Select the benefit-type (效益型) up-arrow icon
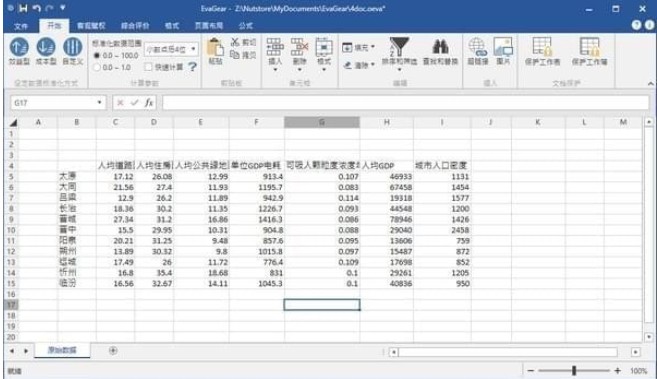This screenshot has width=657, height=379. (x=19, y=46)
